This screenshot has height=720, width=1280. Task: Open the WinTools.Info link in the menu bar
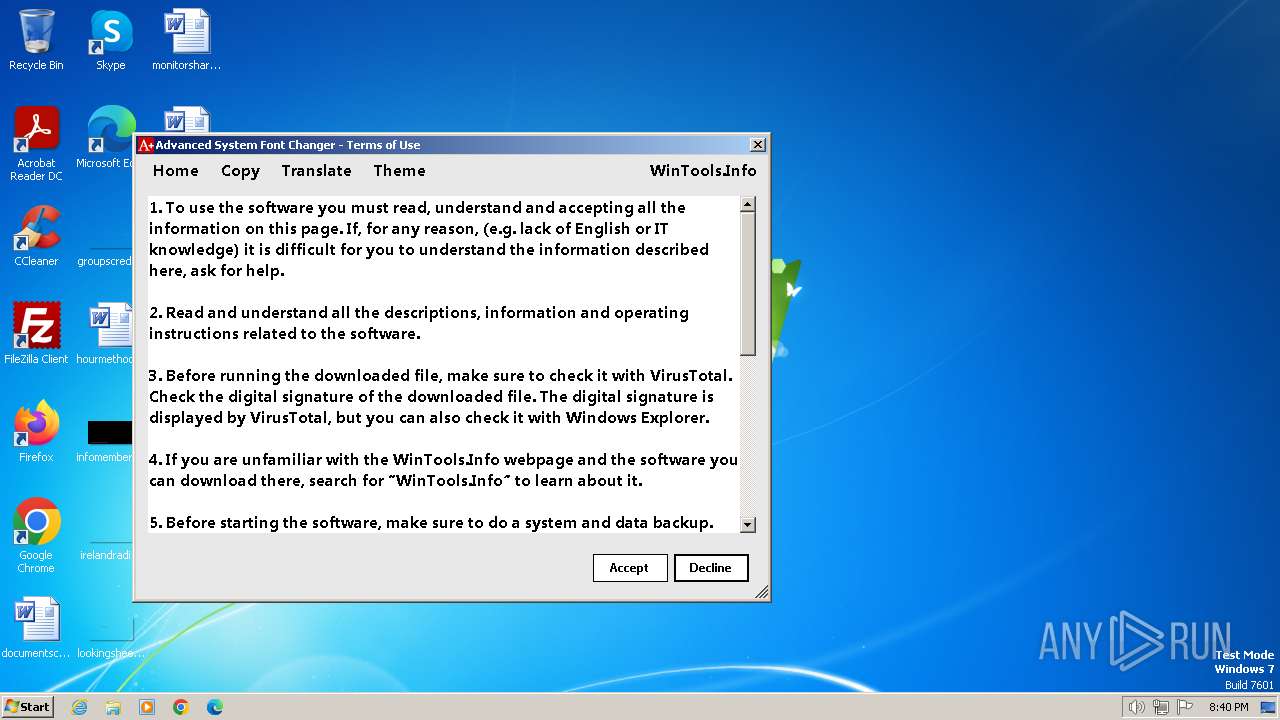coord(703,171)
